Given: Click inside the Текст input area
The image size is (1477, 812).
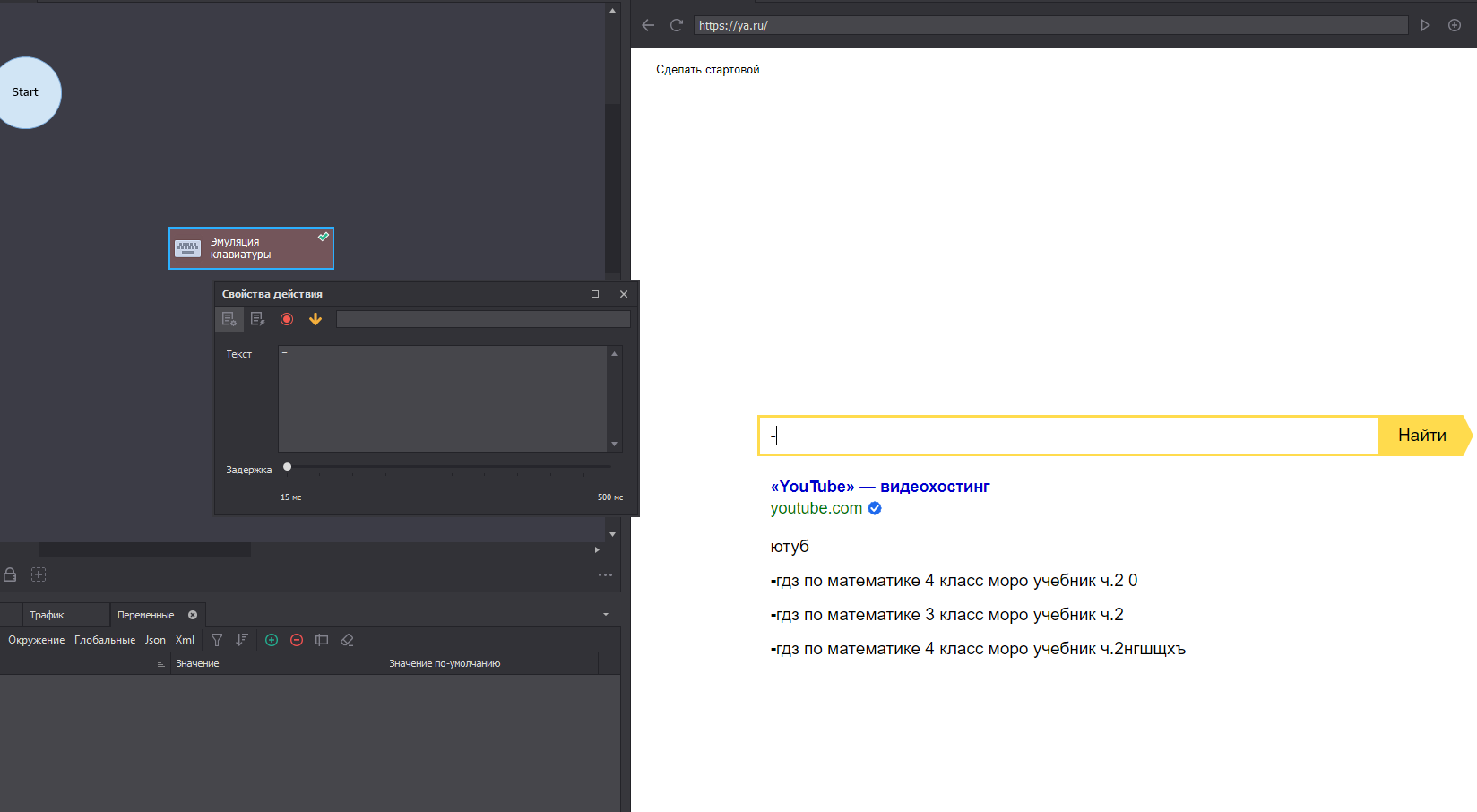Looking at the screenshot, I should [x=443, y=399].
